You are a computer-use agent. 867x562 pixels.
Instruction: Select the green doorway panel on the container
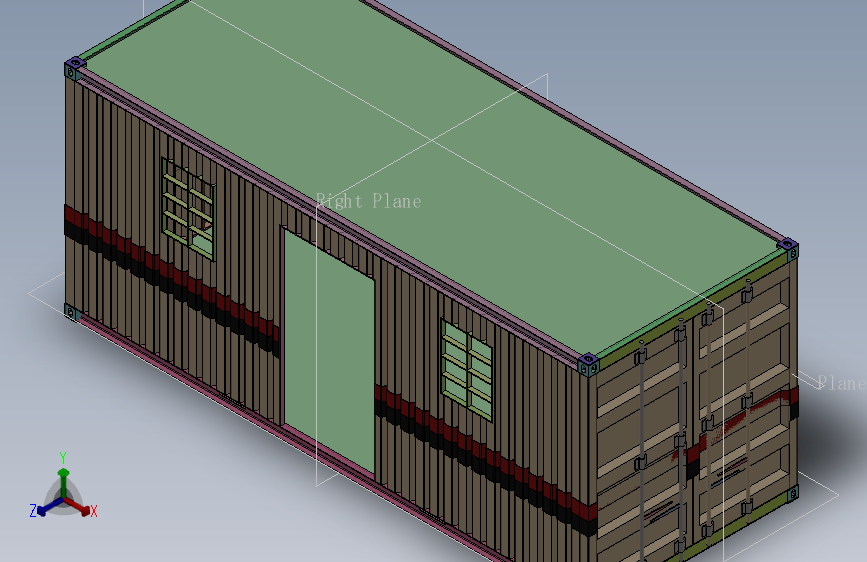(330, 351)
